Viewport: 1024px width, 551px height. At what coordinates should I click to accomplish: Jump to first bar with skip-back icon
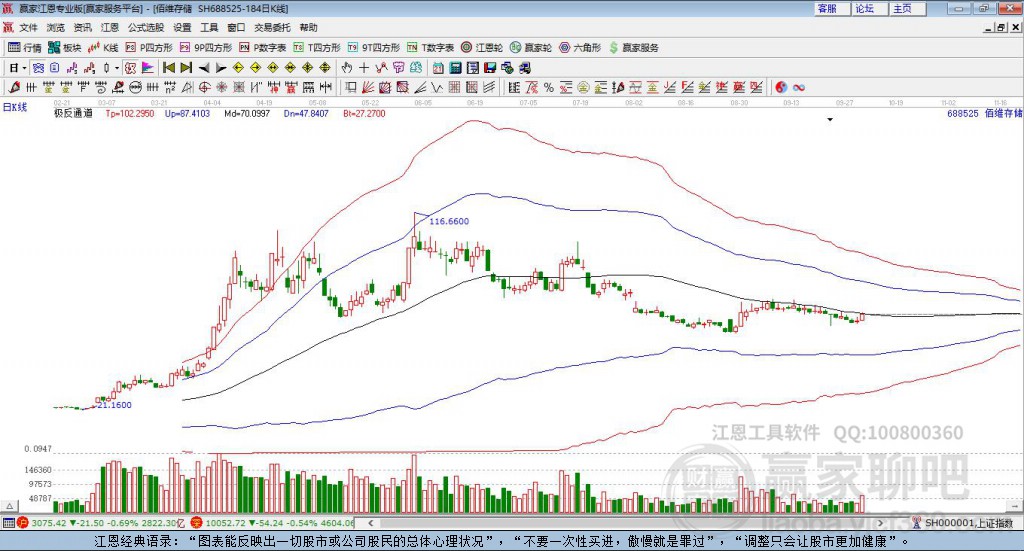(x=168, y=68)
